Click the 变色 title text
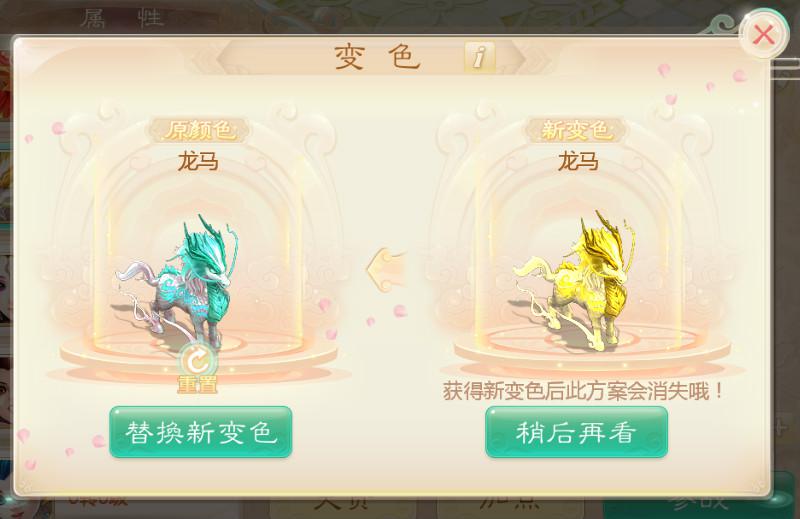 378,57
